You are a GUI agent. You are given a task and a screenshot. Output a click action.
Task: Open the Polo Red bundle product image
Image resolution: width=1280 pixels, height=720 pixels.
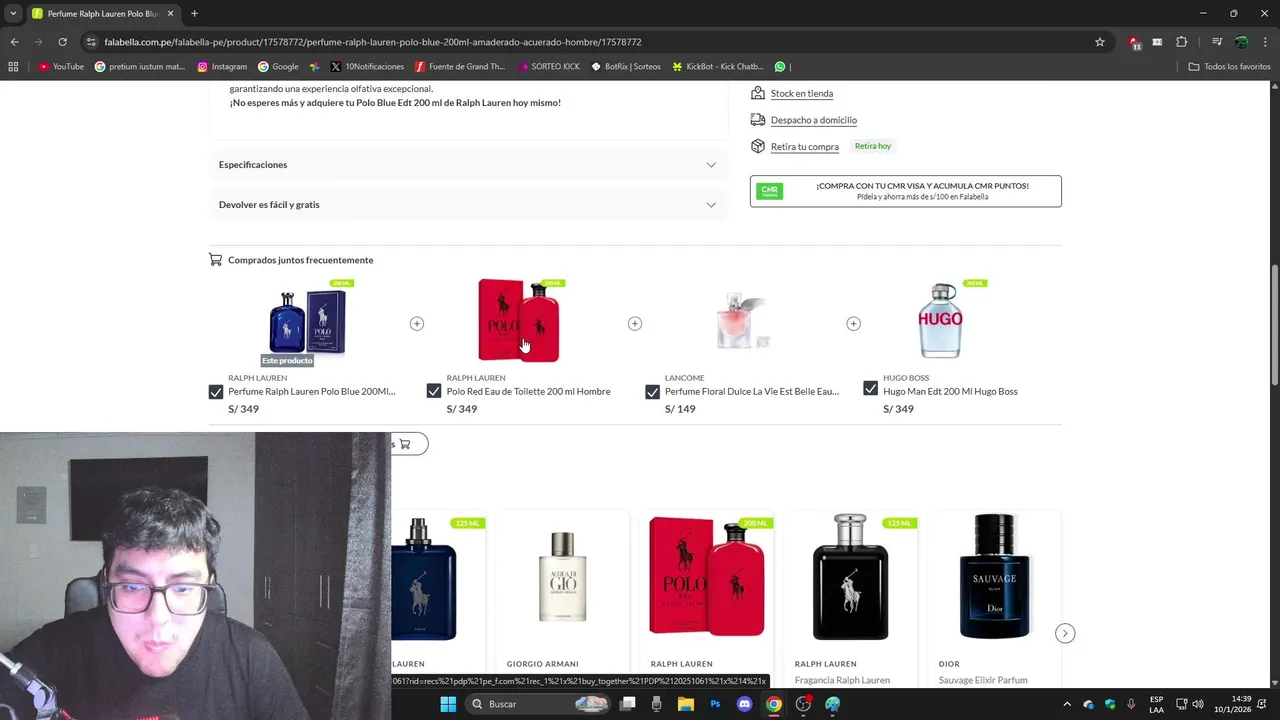tap(520, 320)
